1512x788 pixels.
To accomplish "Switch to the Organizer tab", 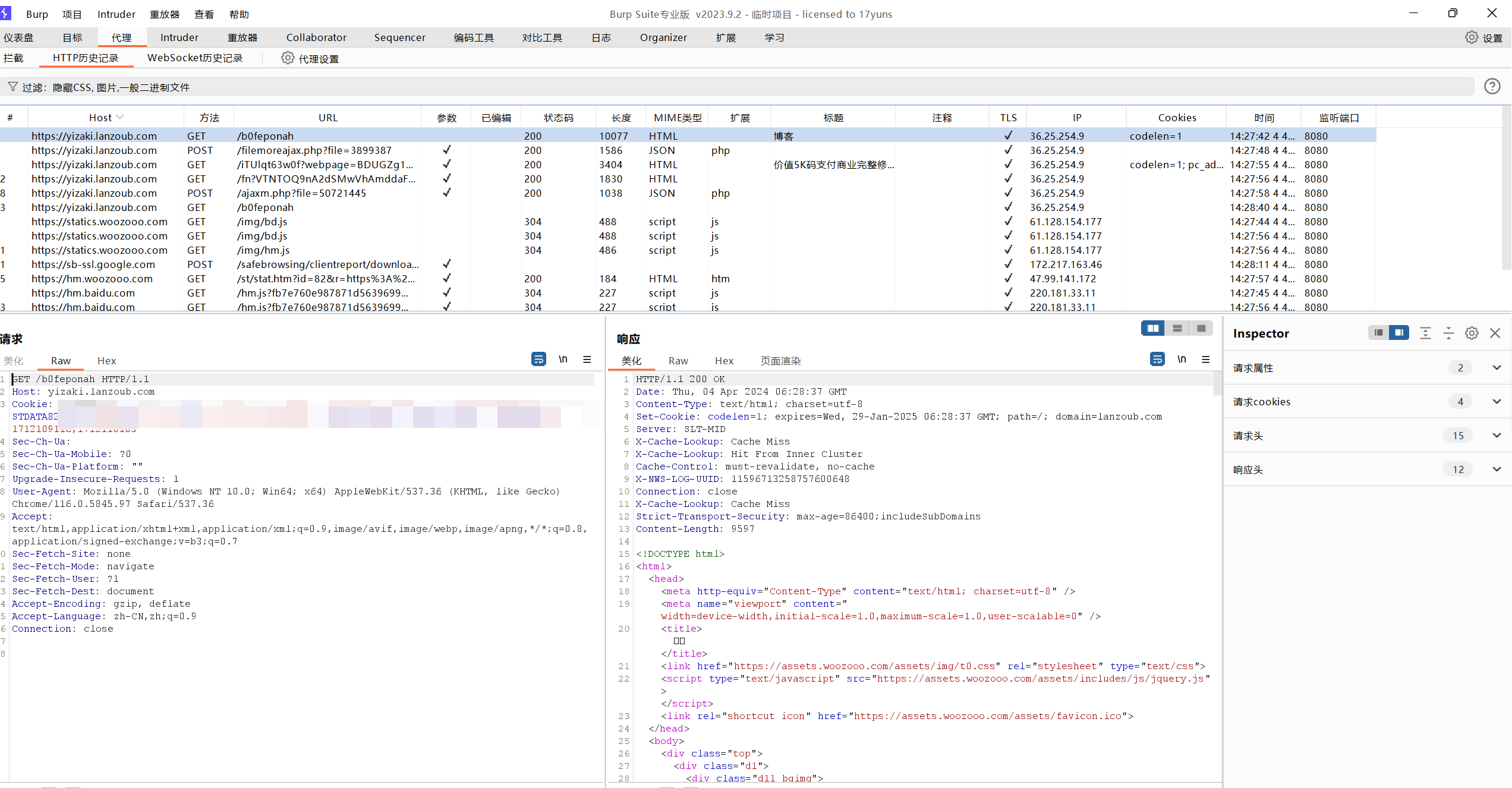I will pos(663,37).
